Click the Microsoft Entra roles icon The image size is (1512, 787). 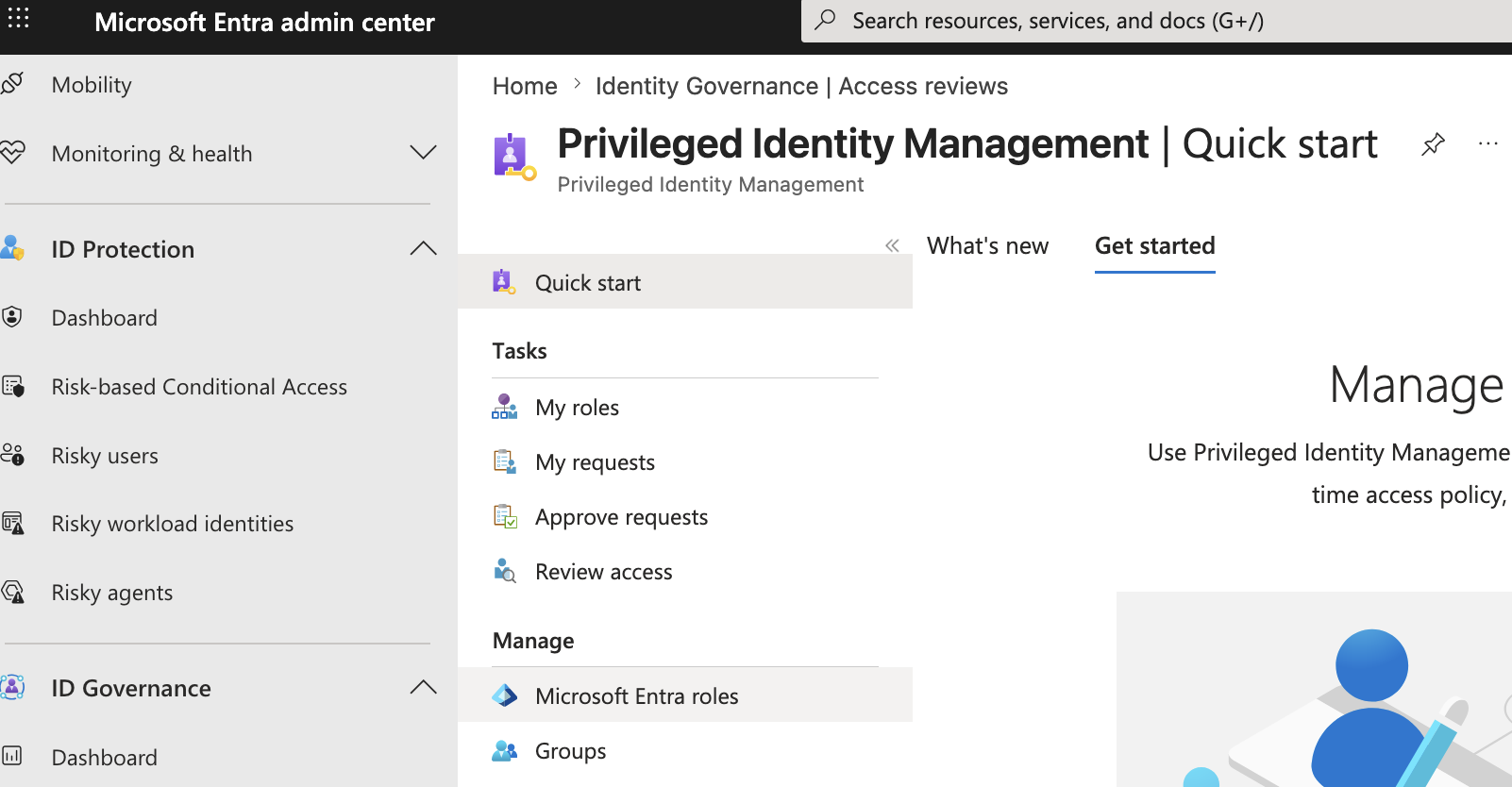click(x=505, y=695)
